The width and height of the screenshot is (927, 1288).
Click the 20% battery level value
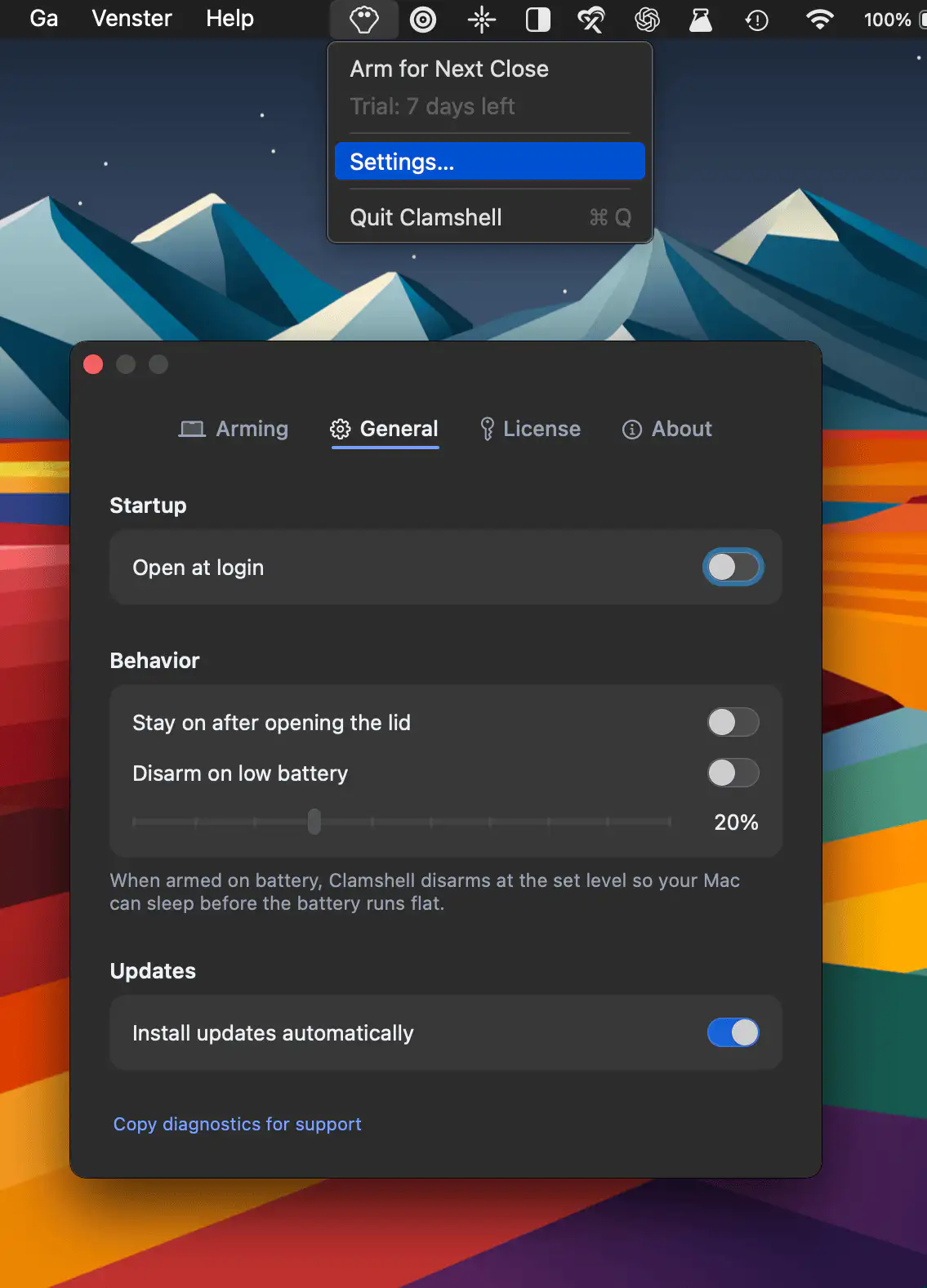coord(737,822)
